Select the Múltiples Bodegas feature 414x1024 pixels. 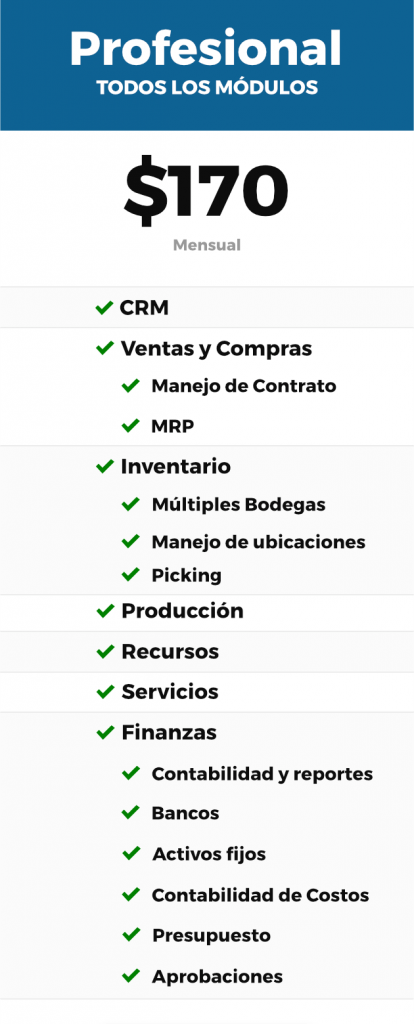pyautogui.click(x=238, y=505)
